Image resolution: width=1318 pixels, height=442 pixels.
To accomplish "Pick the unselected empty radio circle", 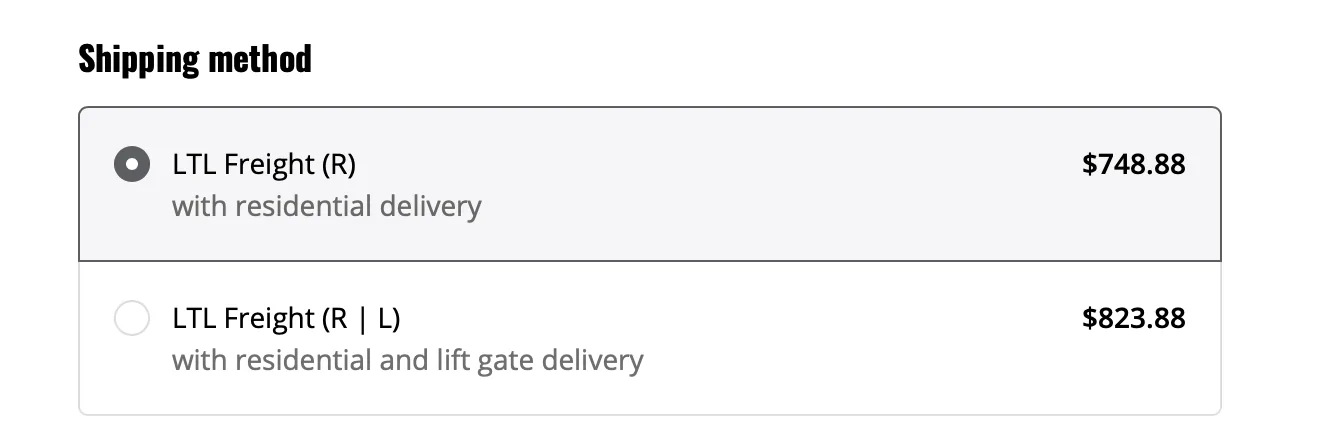I will pyautogui.click(x=132, y=319).
